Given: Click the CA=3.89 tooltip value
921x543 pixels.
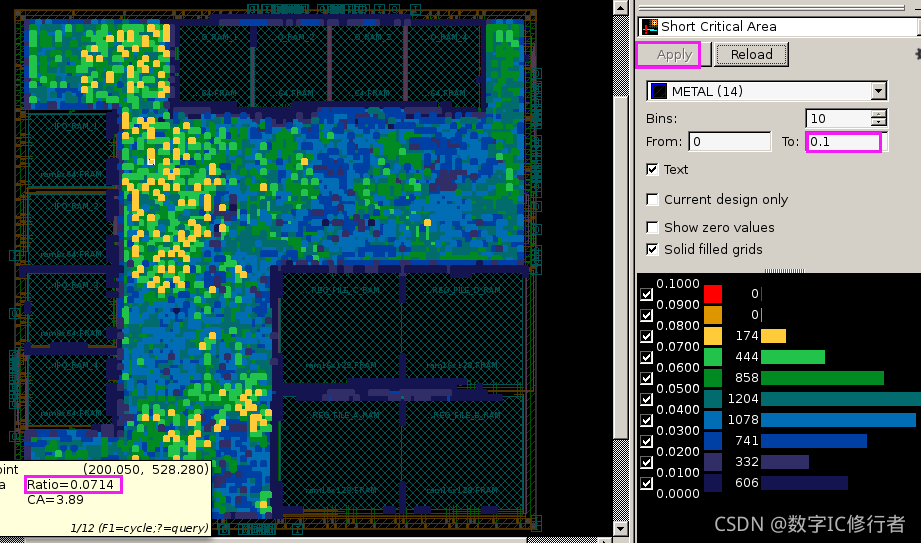Looking at the screenshot, I should (55, 500).
